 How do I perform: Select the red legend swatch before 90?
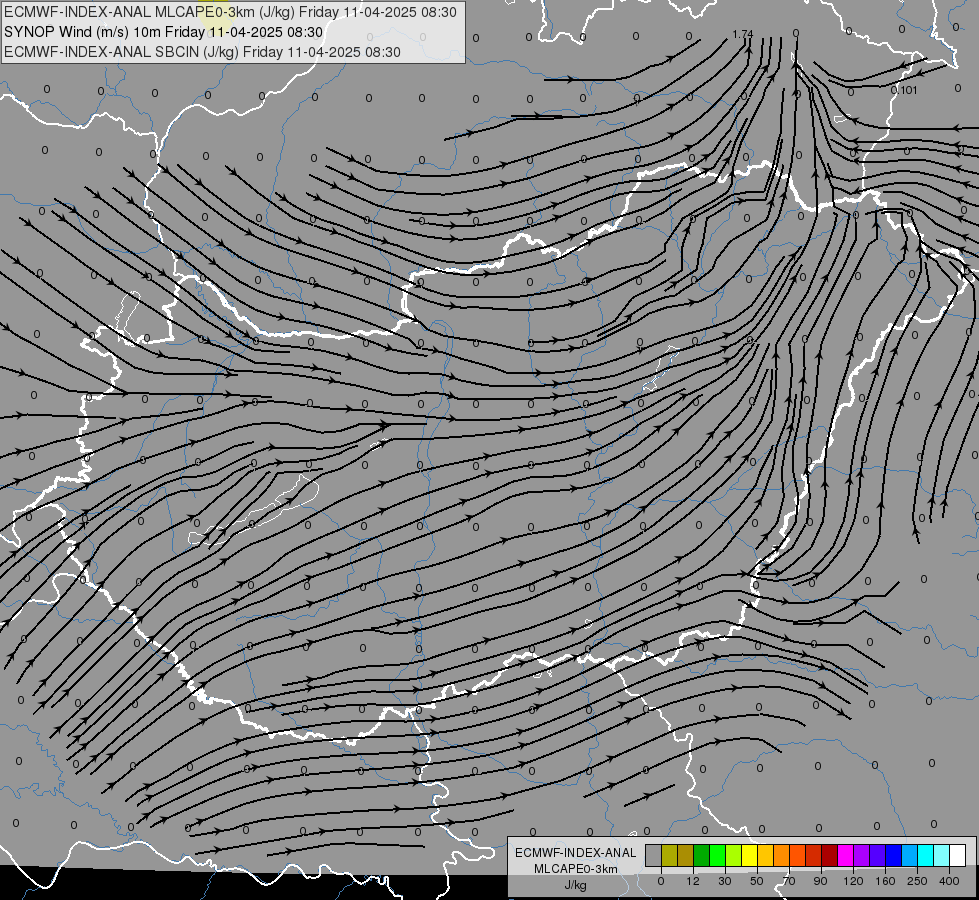click(x=814, y=855)
